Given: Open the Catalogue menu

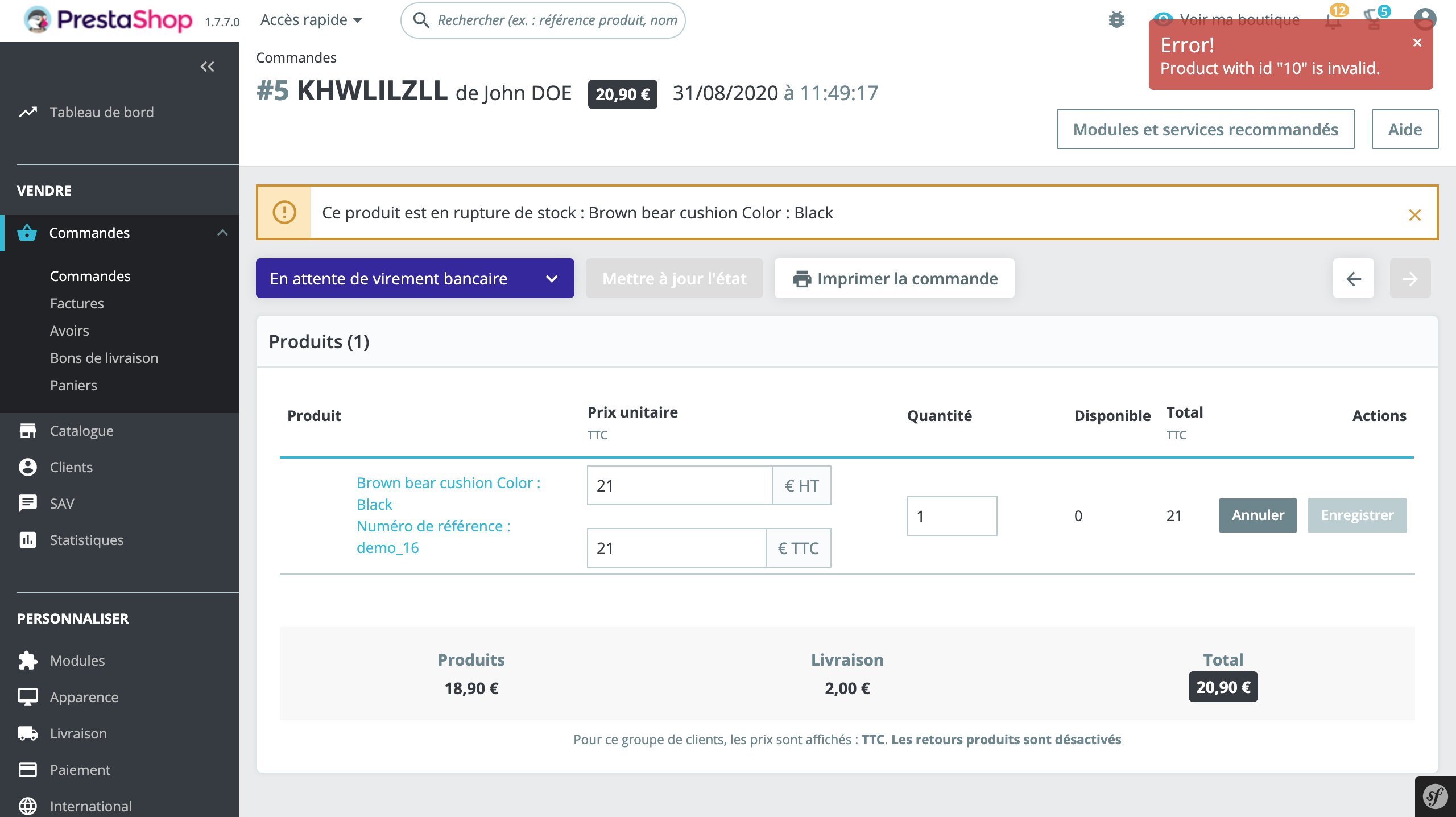Looking at the screenshot, I should [81, 431].
